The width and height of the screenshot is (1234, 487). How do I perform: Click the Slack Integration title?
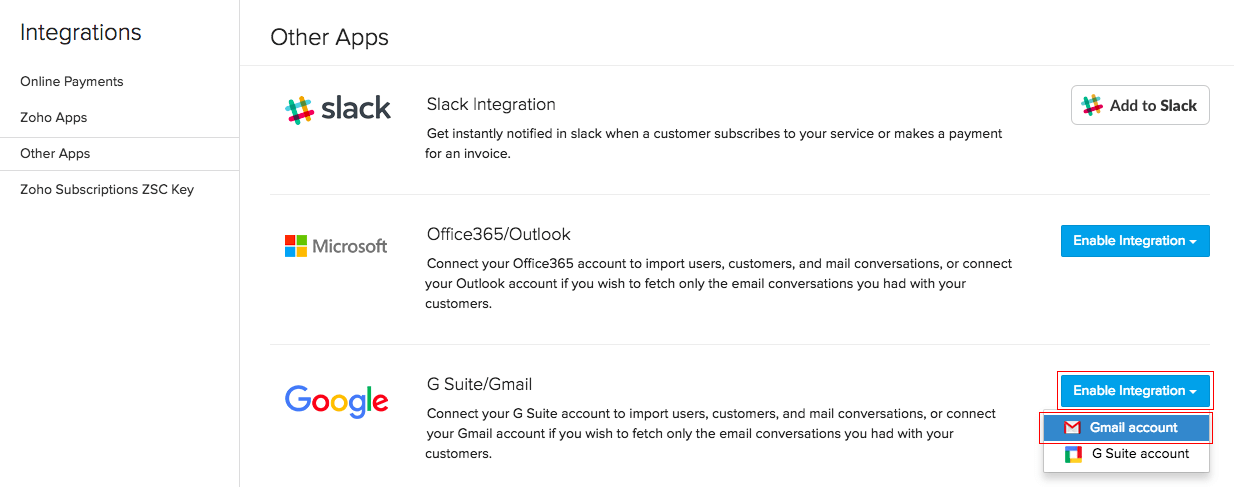[x=491, y=105]
